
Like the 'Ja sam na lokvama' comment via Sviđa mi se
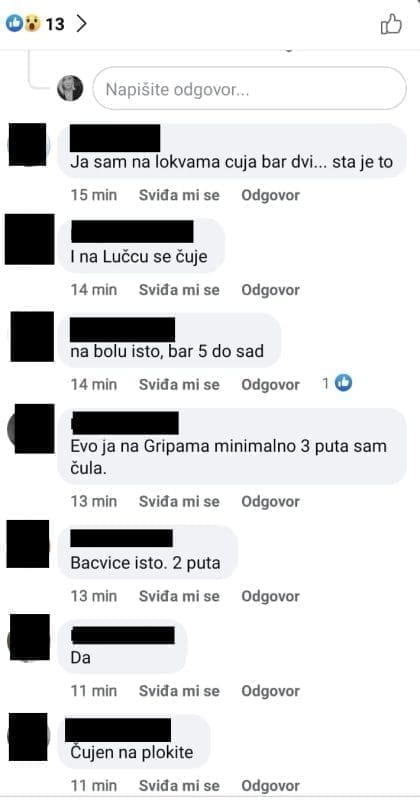tap(179, 195)
